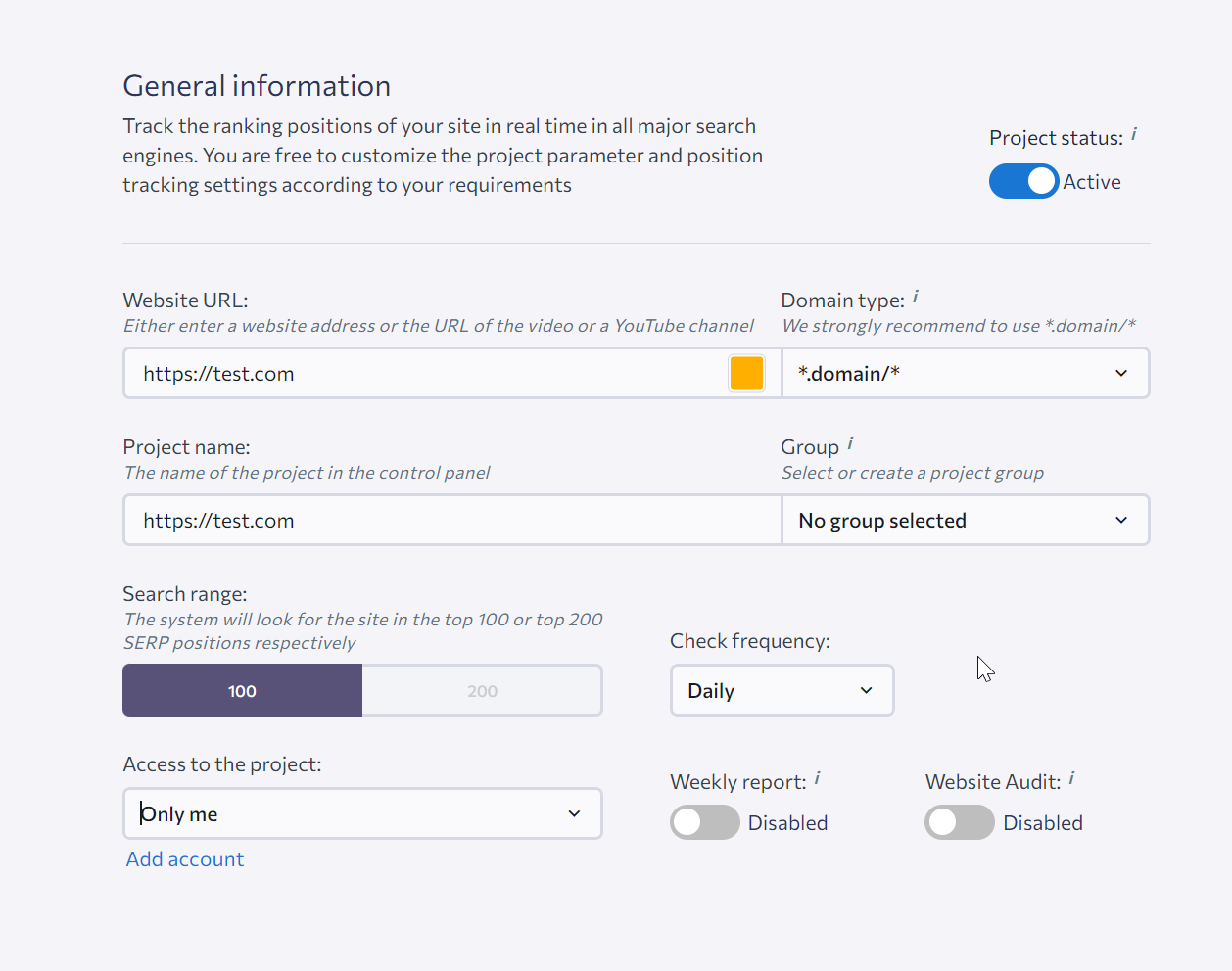
Task: Click the Website Audit info icon
Action: click(x=1071, y=778)
